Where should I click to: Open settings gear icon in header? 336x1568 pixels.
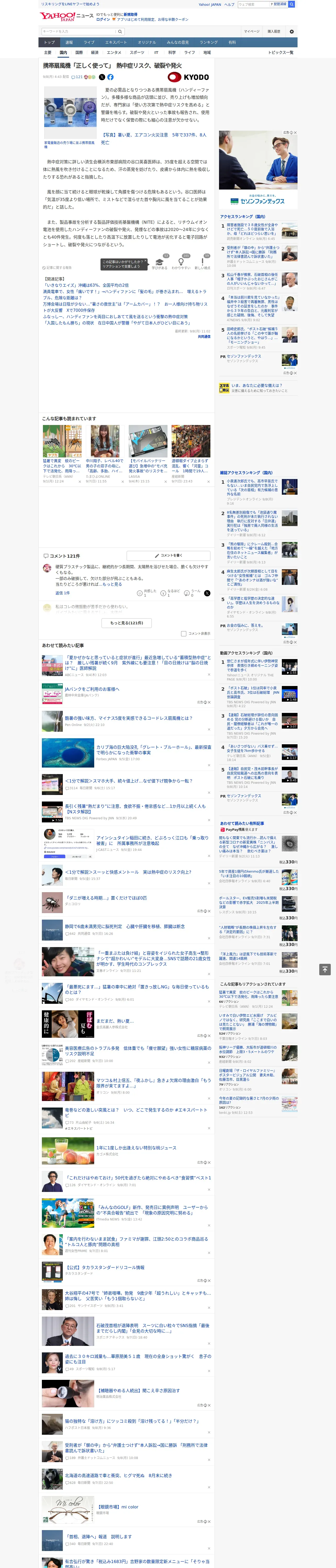point(292,32)
